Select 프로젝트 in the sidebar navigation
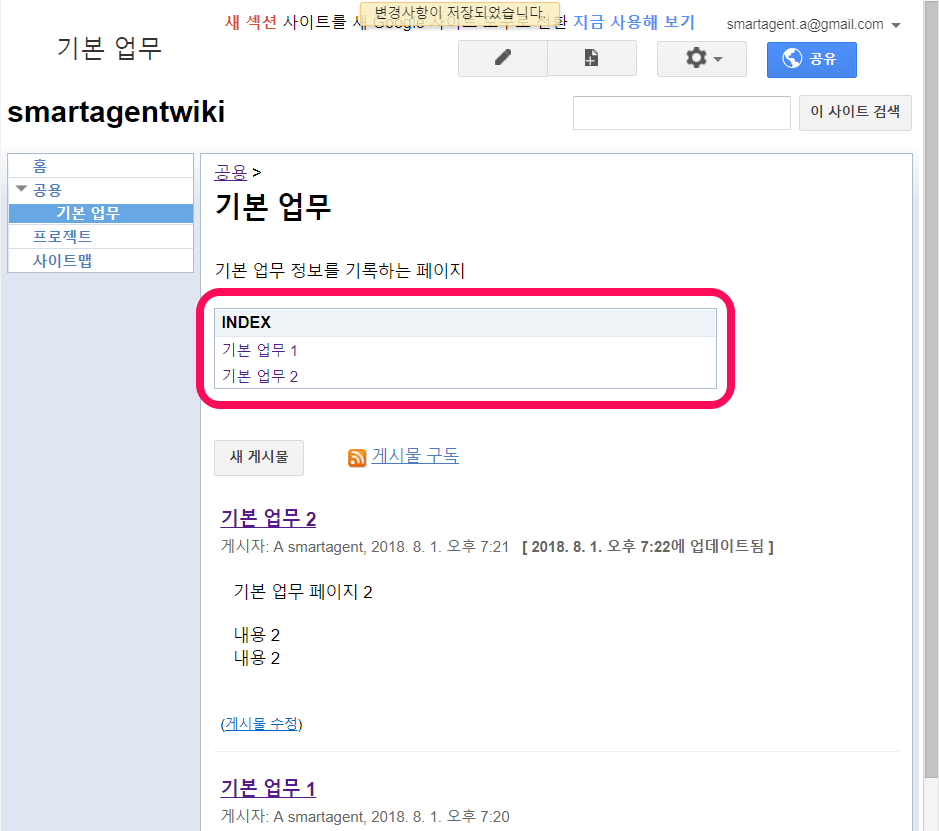 (x=62, y=236)
